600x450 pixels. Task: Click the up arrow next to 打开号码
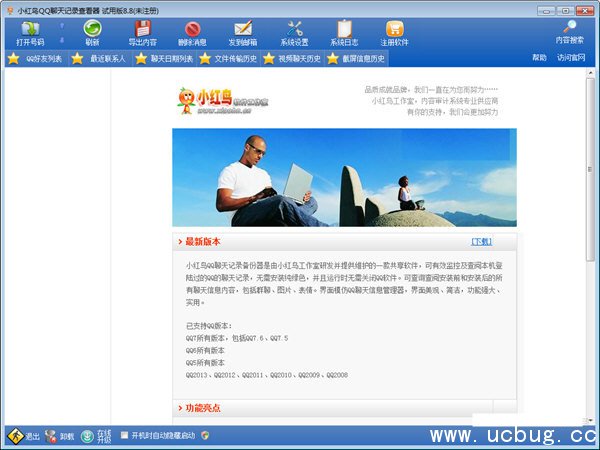[x=62, y=26]
